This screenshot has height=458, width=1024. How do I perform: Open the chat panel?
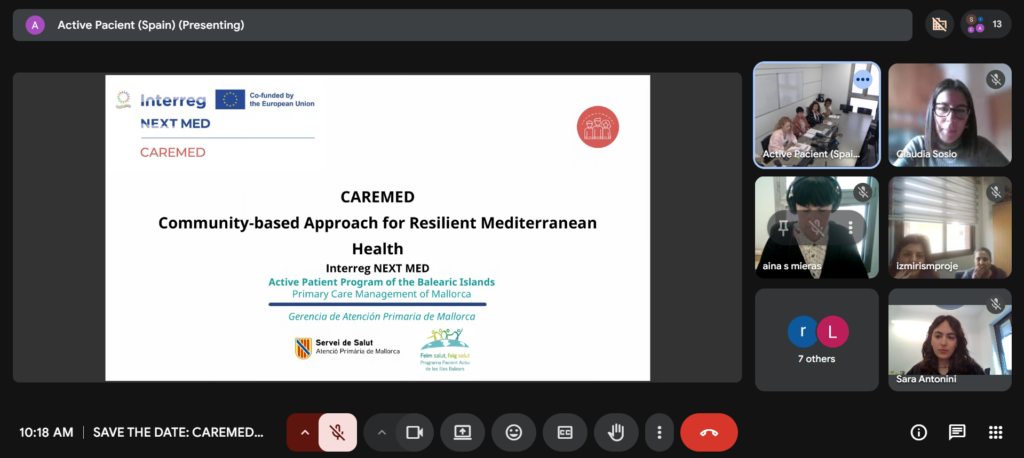pos(957,432)
